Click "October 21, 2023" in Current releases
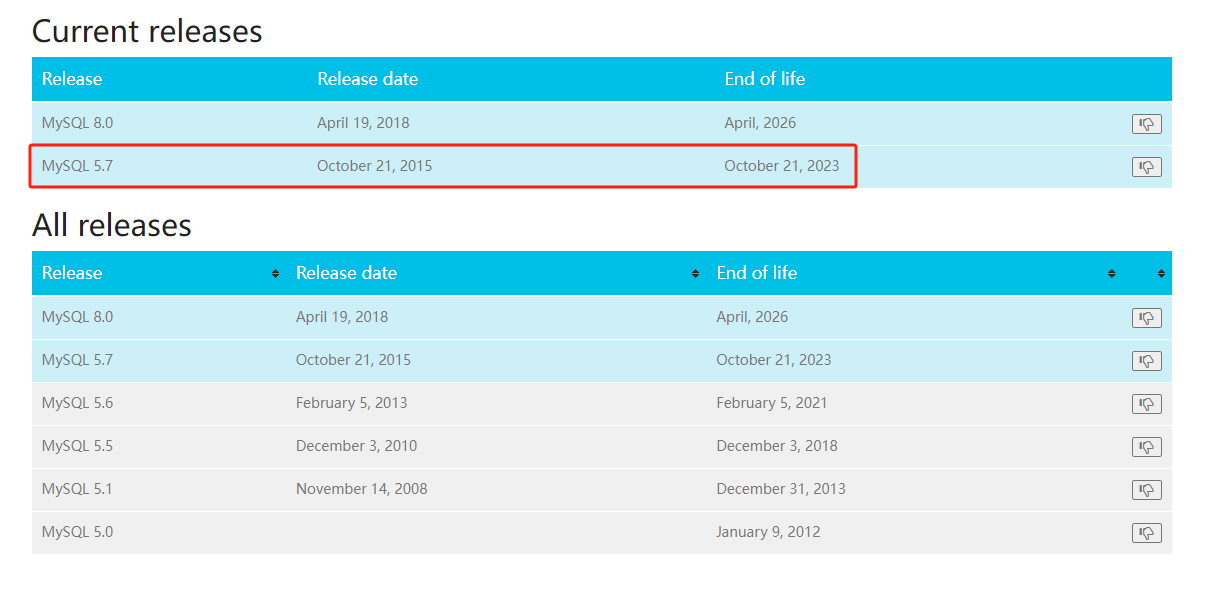Viewport: 1207px width, 589px height. tap(782, 166)
